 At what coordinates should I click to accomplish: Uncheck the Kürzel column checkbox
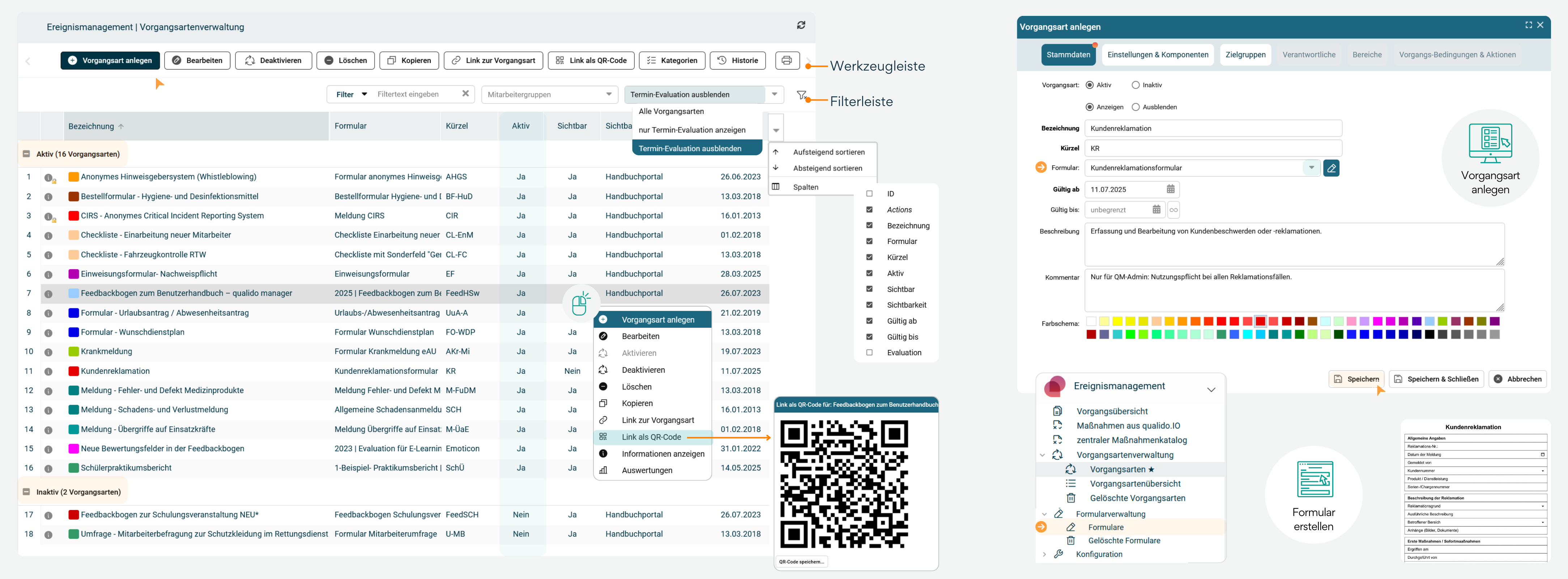(x=869, y=258)
